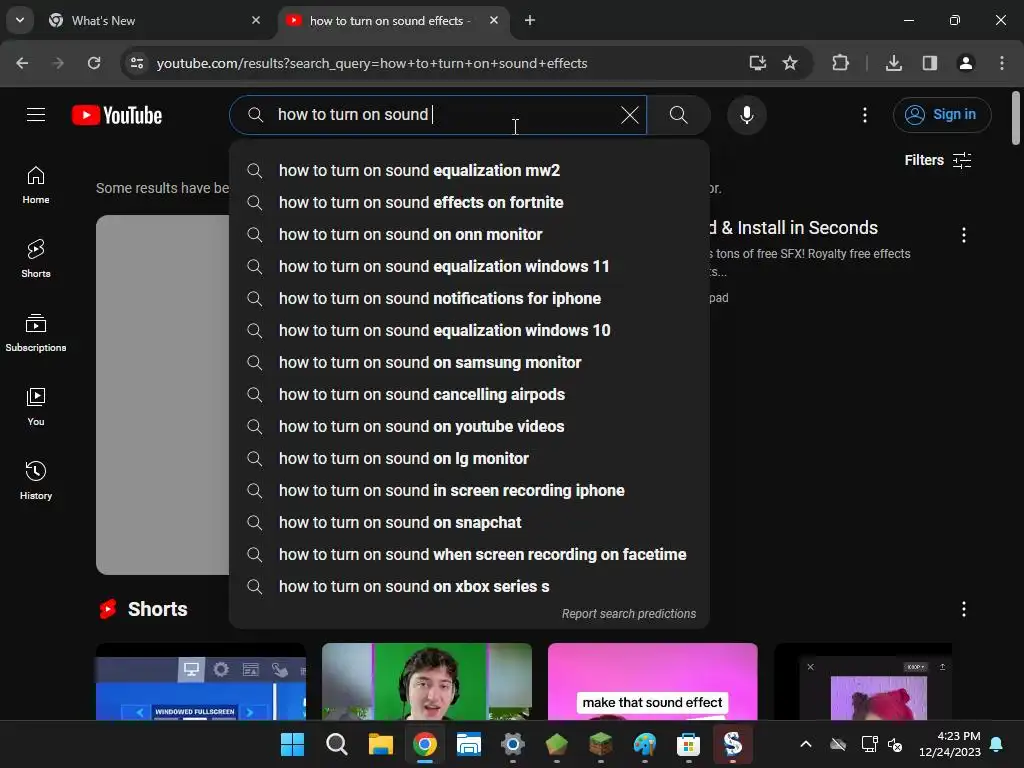Close the What's New tab

tap(256, 20)
